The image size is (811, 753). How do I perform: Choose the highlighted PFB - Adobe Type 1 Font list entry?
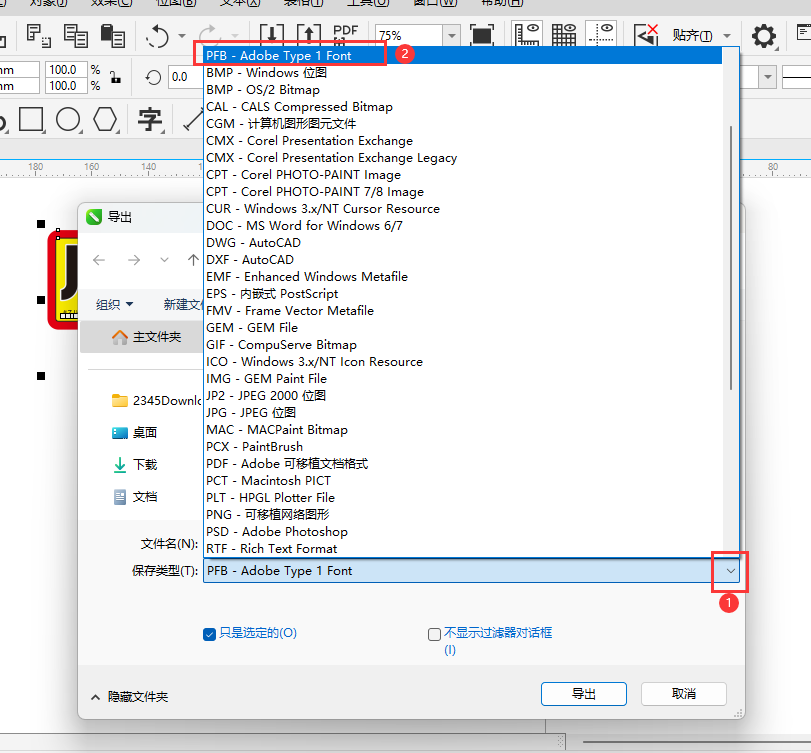[x=463, y=56]
